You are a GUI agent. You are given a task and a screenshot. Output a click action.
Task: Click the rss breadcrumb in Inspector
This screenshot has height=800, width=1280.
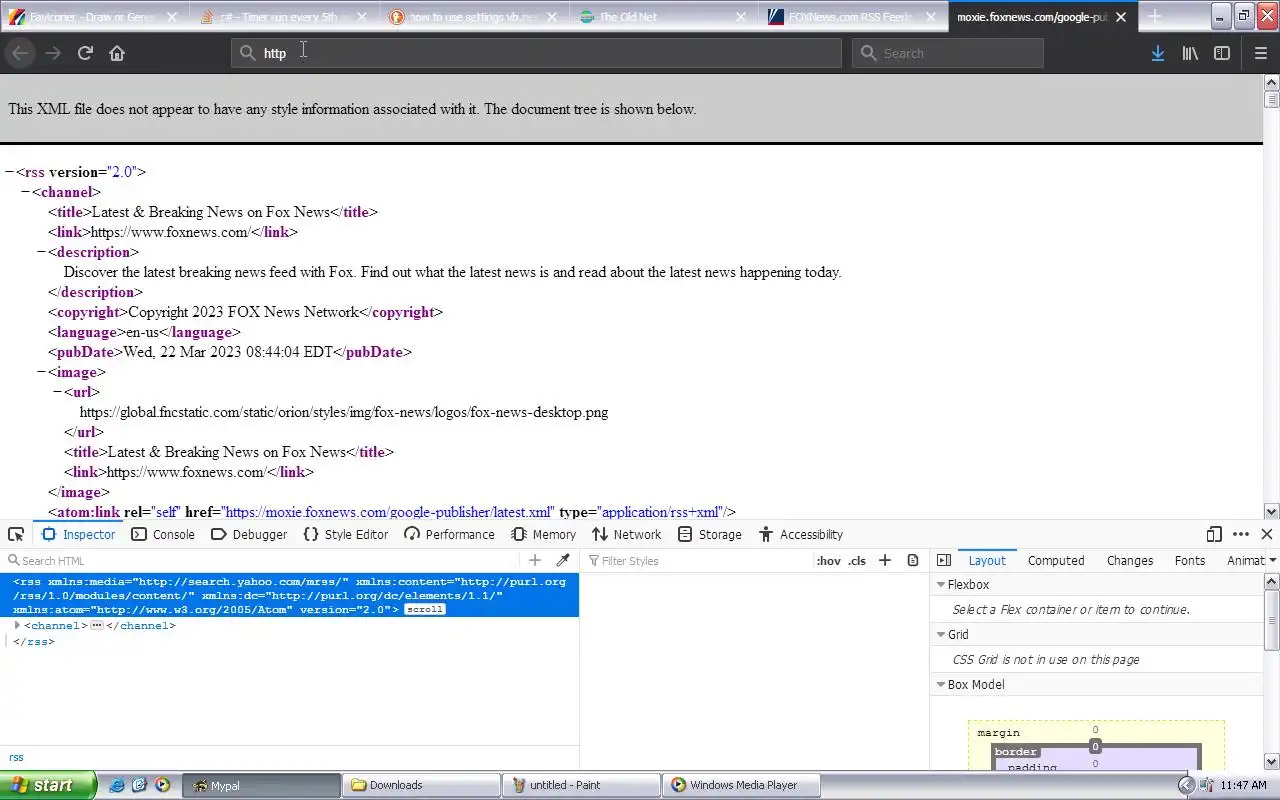[16, 757]
